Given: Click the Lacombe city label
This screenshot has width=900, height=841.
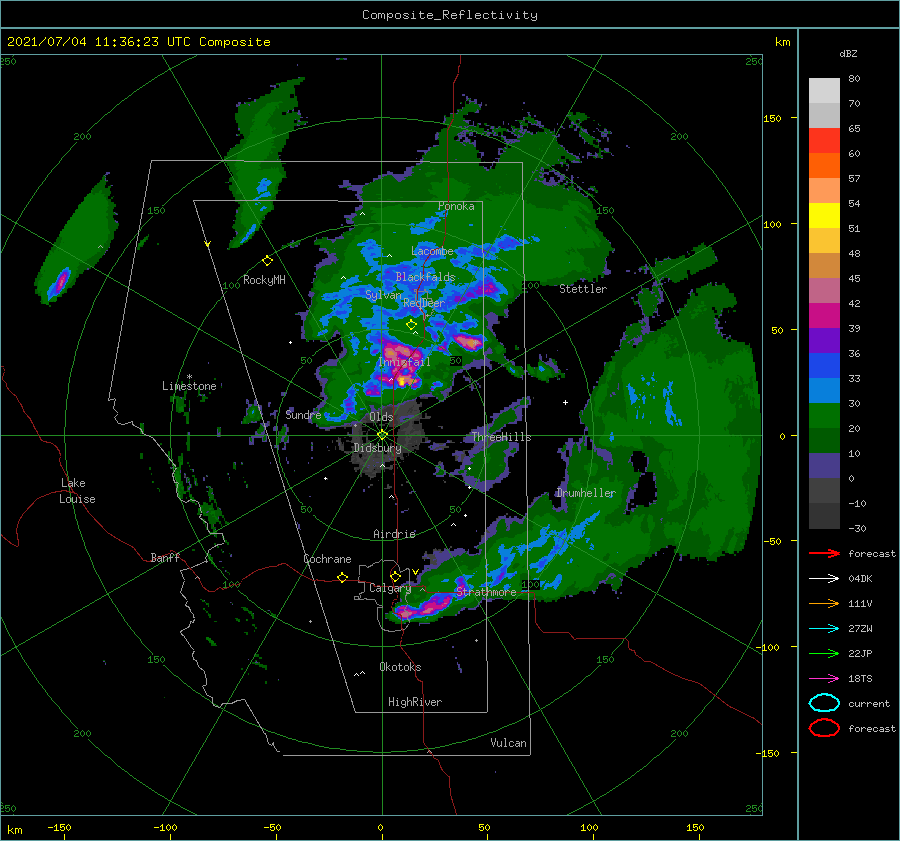Looking at the screenshot, I should (432, 251).
